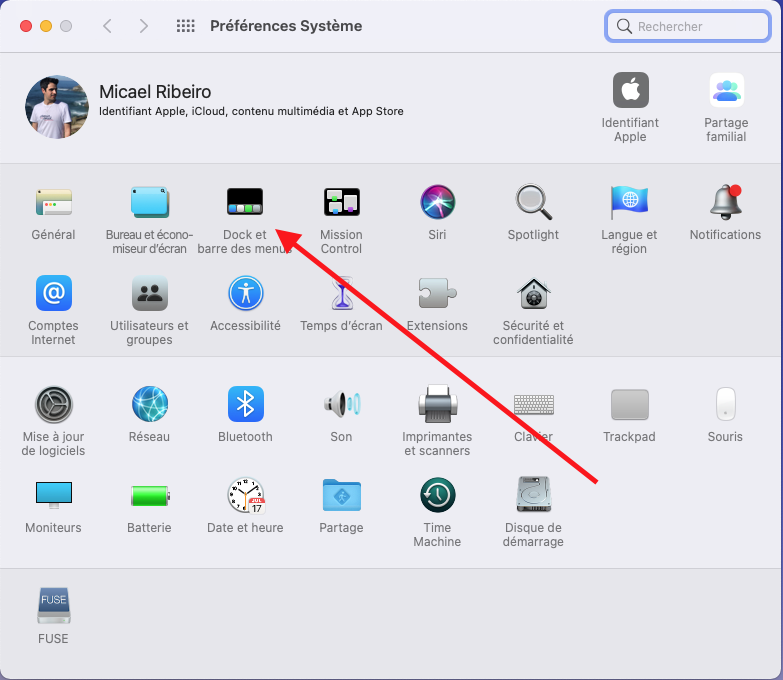The image size is (783, 680).
Task: Open the FUSE preference pane
Action: pyautogui.click(x=53, y=605)
